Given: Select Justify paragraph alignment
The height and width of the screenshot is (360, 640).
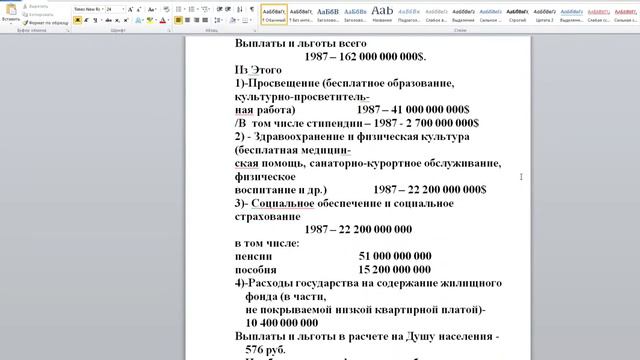Looking at the screenshot, I should (x=205, y=20).
